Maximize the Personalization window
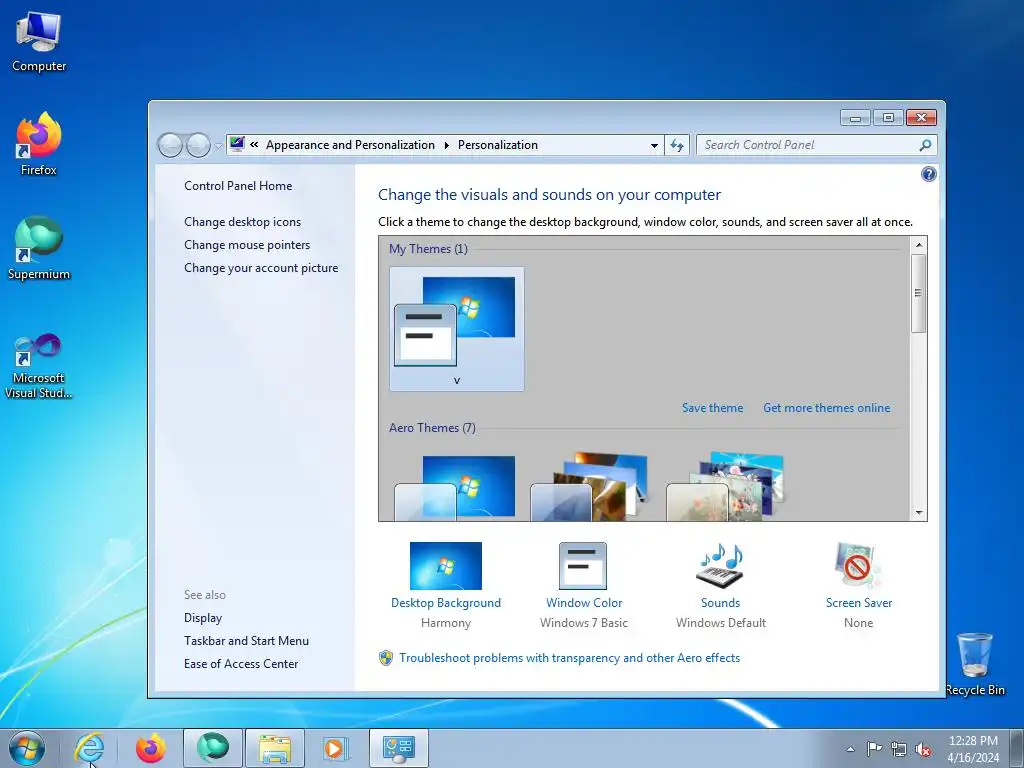1024x768 pixels. point(888,118)
